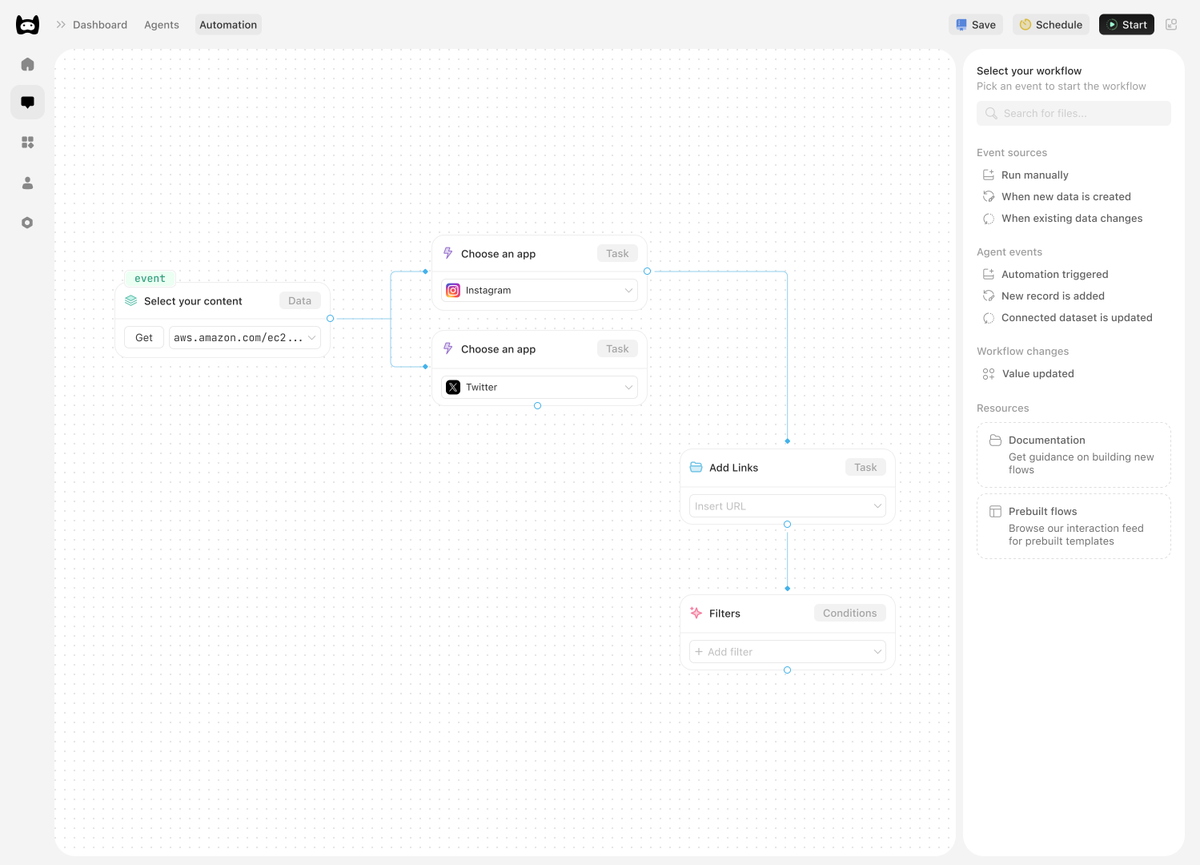Click the layout icon right of Start
Screen dimensions: 1200x865
[1171, 24]
